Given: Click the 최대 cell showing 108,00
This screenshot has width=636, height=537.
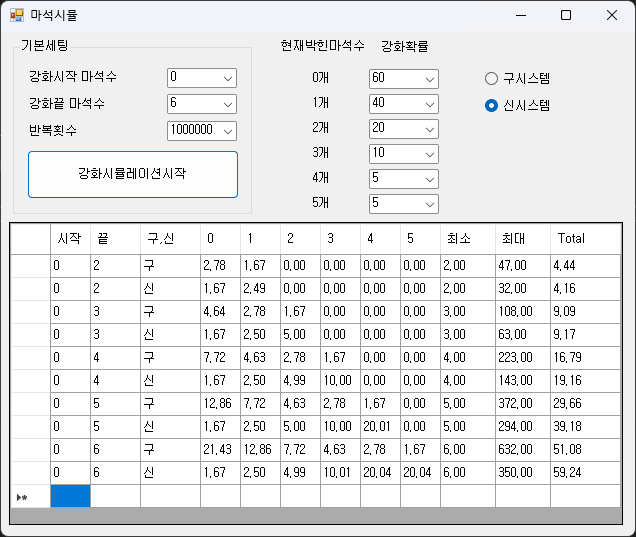Looking at the screenshot, I should (x=523, y=312).
